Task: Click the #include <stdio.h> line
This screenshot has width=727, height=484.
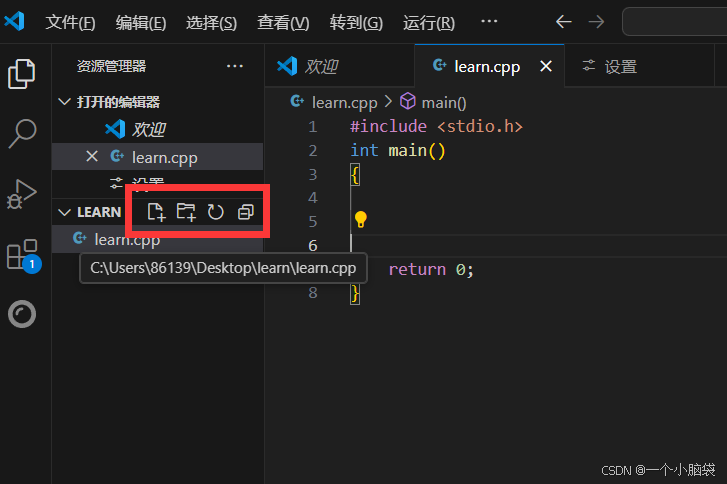Action: click(436, 126)
